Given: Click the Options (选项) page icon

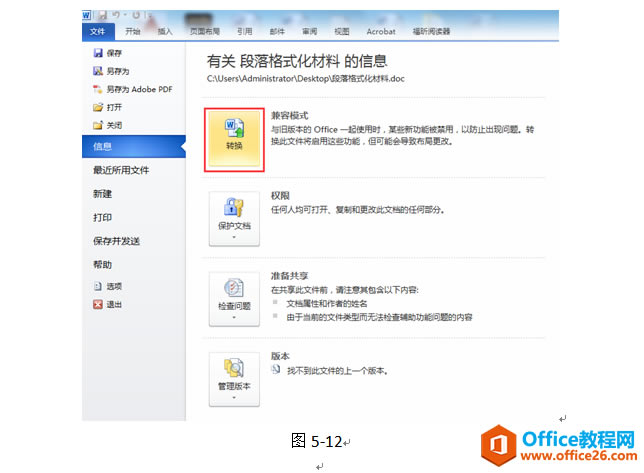Looking at the screenshot, I should pos(98,286).
